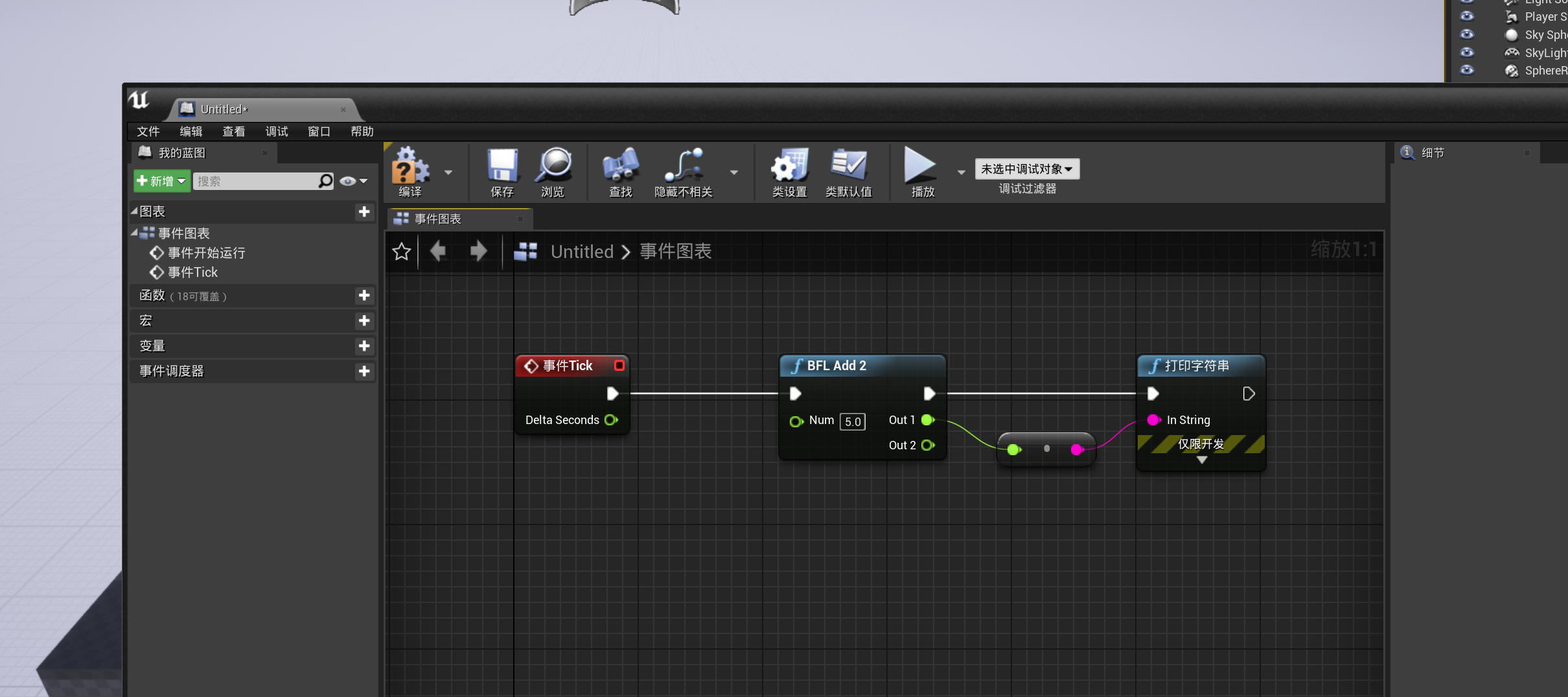The width and height of the screenshot is (1568, 697).
Task: Add new variable with 变量 plus button
Action: pos(364,346)
